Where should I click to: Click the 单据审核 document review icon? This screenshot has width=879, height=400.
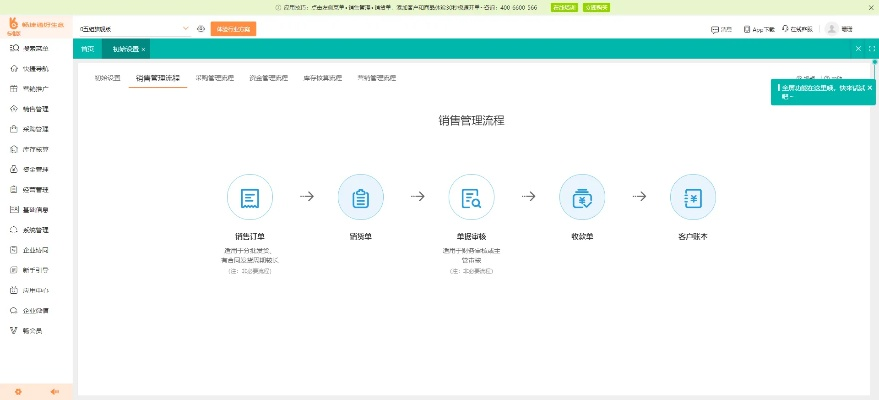click(472, 197)
